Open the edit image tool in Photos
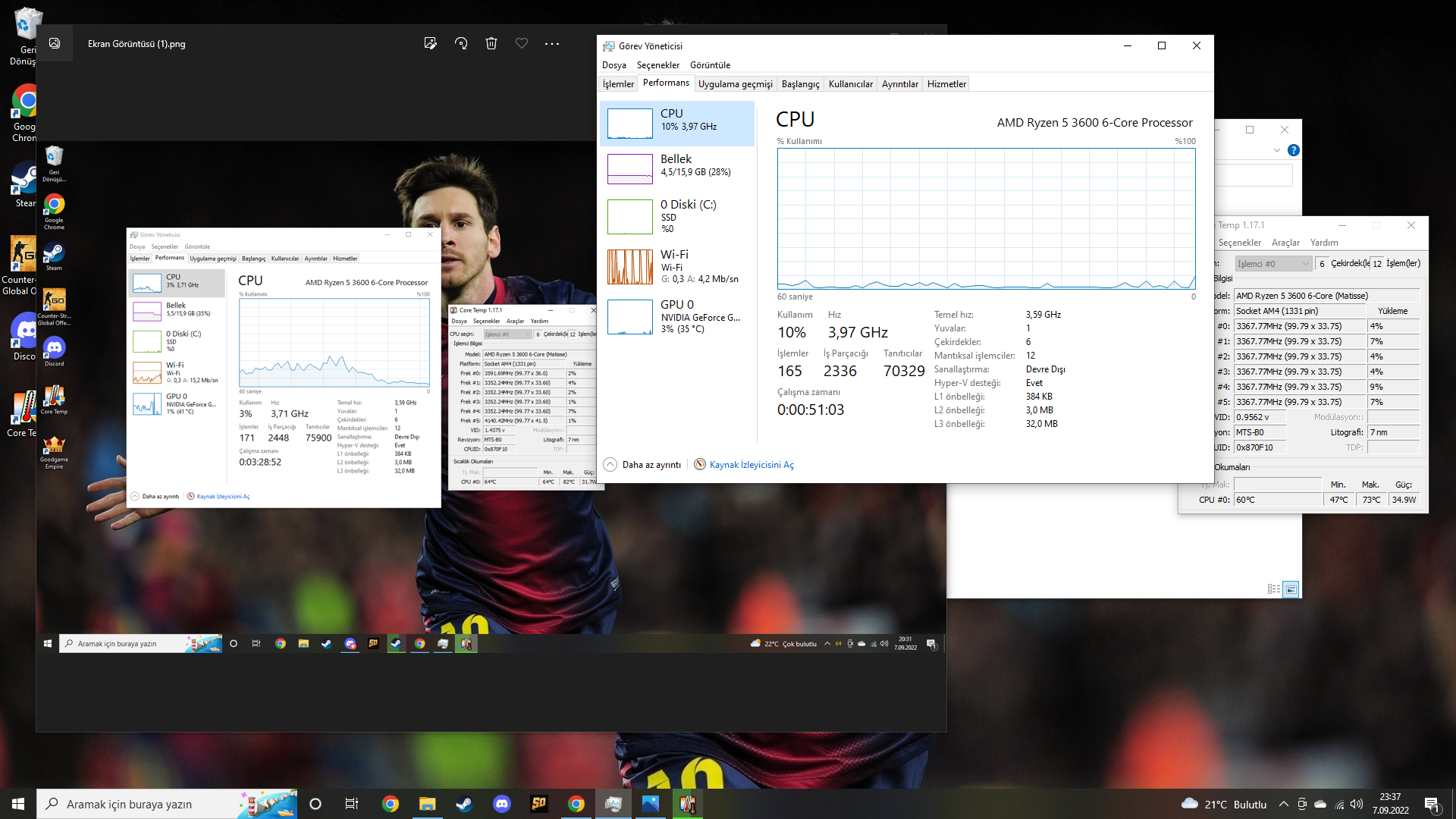The image size is (1456, 819). tap(431, 43)
